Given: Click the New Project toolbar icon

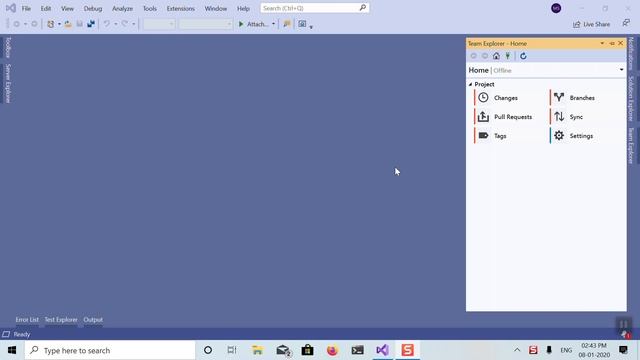Looking at the screenshot, I should (51, 24).
